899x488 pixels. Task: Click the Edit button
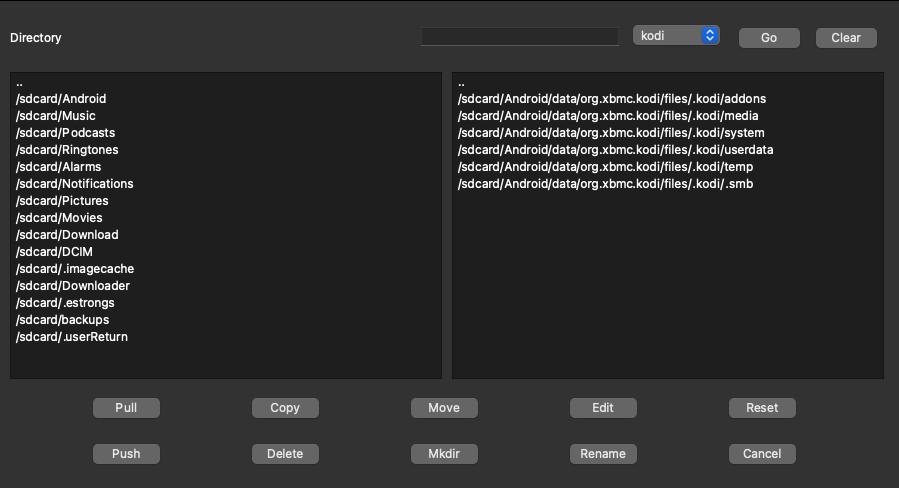click(603, 408)
